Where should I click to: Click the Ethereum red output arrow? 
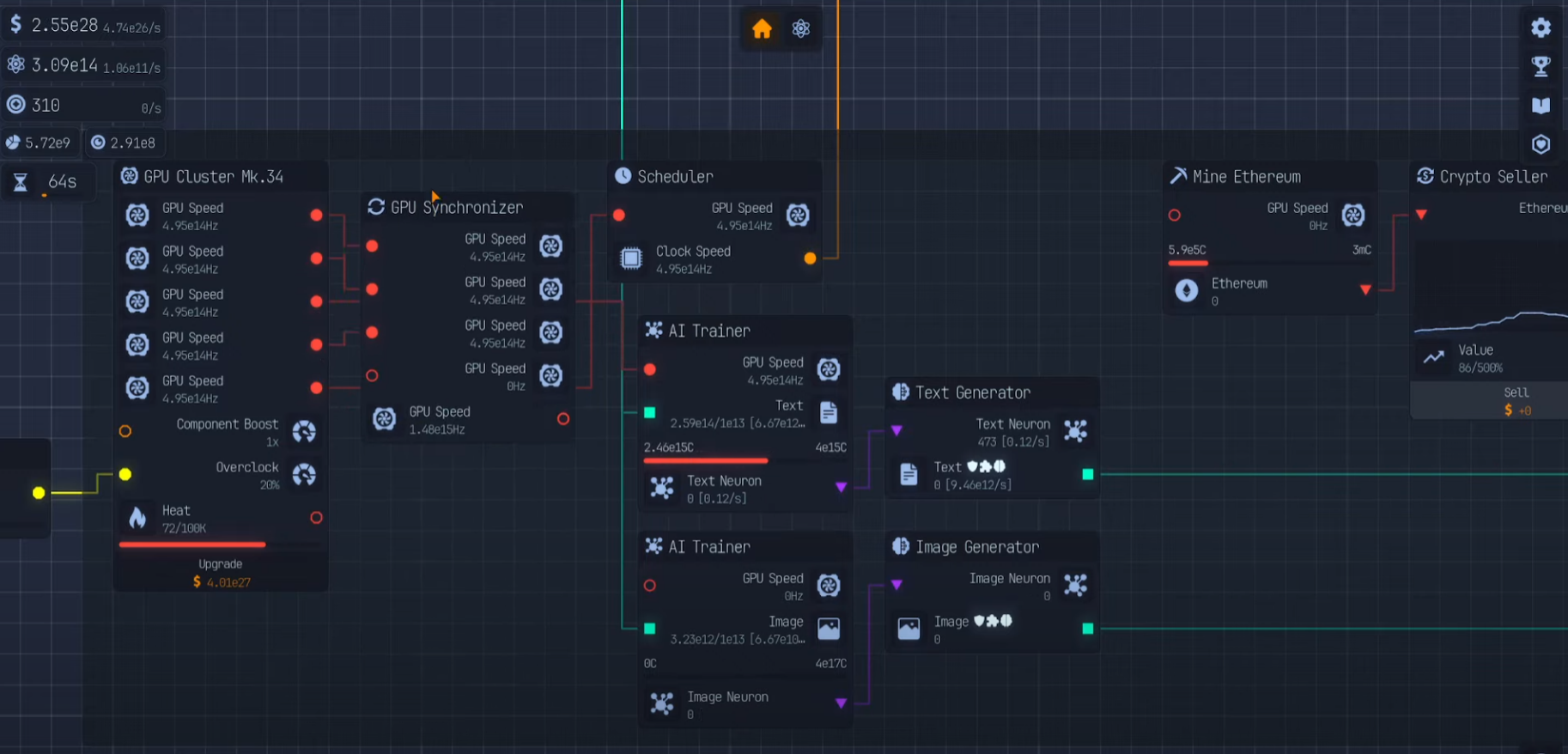[1365, 290]
